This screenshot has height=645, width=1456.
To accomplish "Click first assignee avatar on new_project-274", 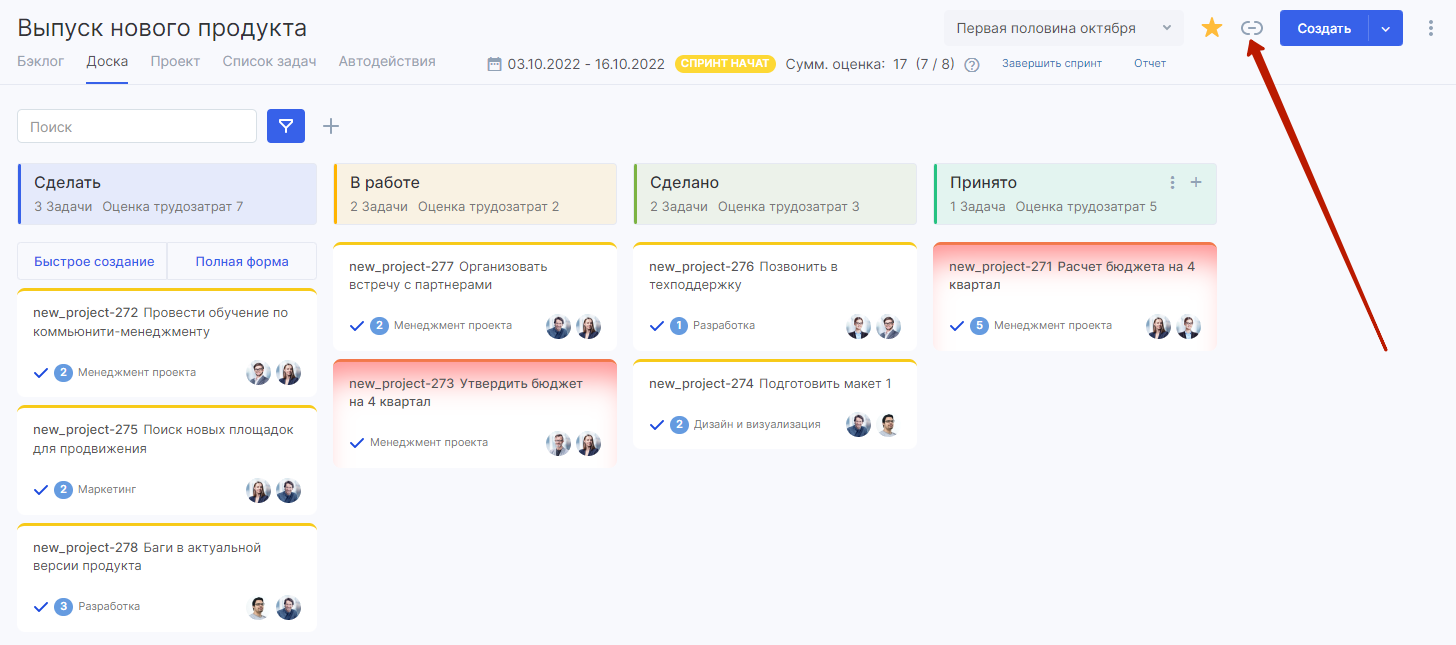I will (858, 425).
